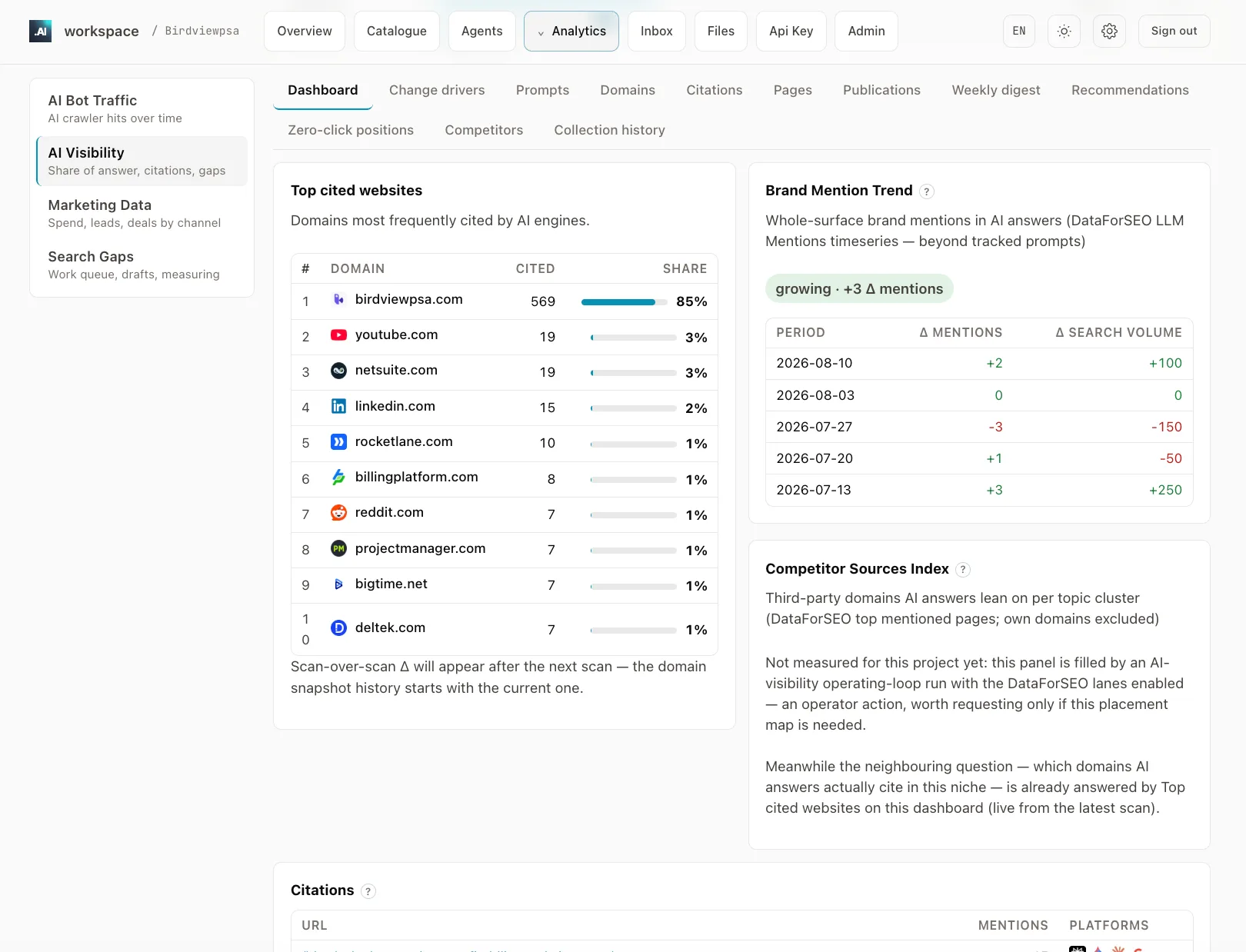Open Competitor Sources Index help icon

963,570
